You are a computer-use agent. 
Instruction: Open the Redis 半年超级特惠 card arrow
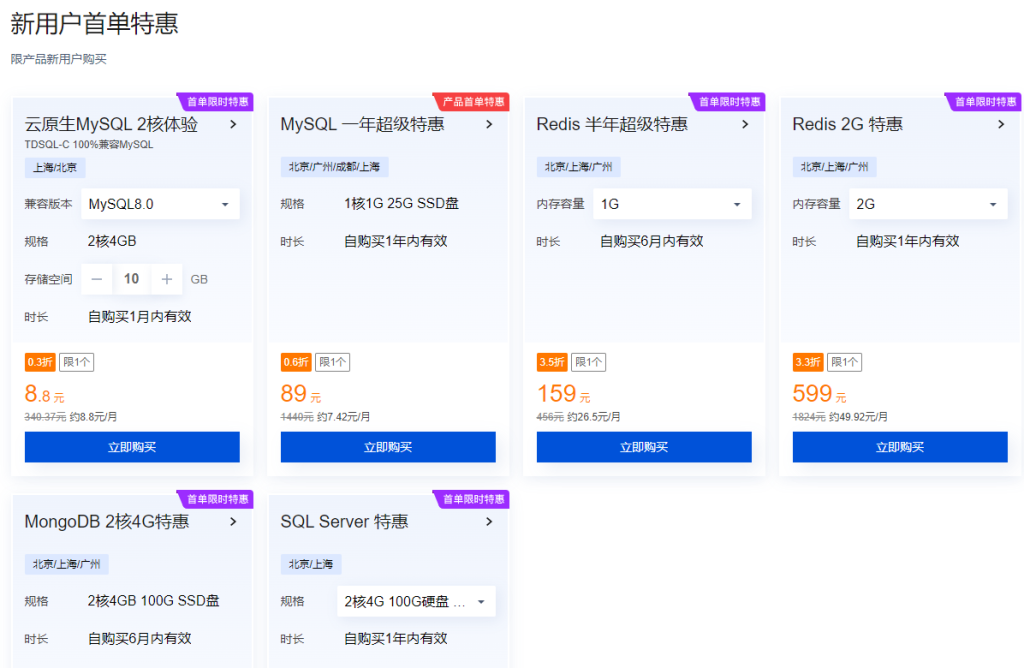[x=745, y=125]
